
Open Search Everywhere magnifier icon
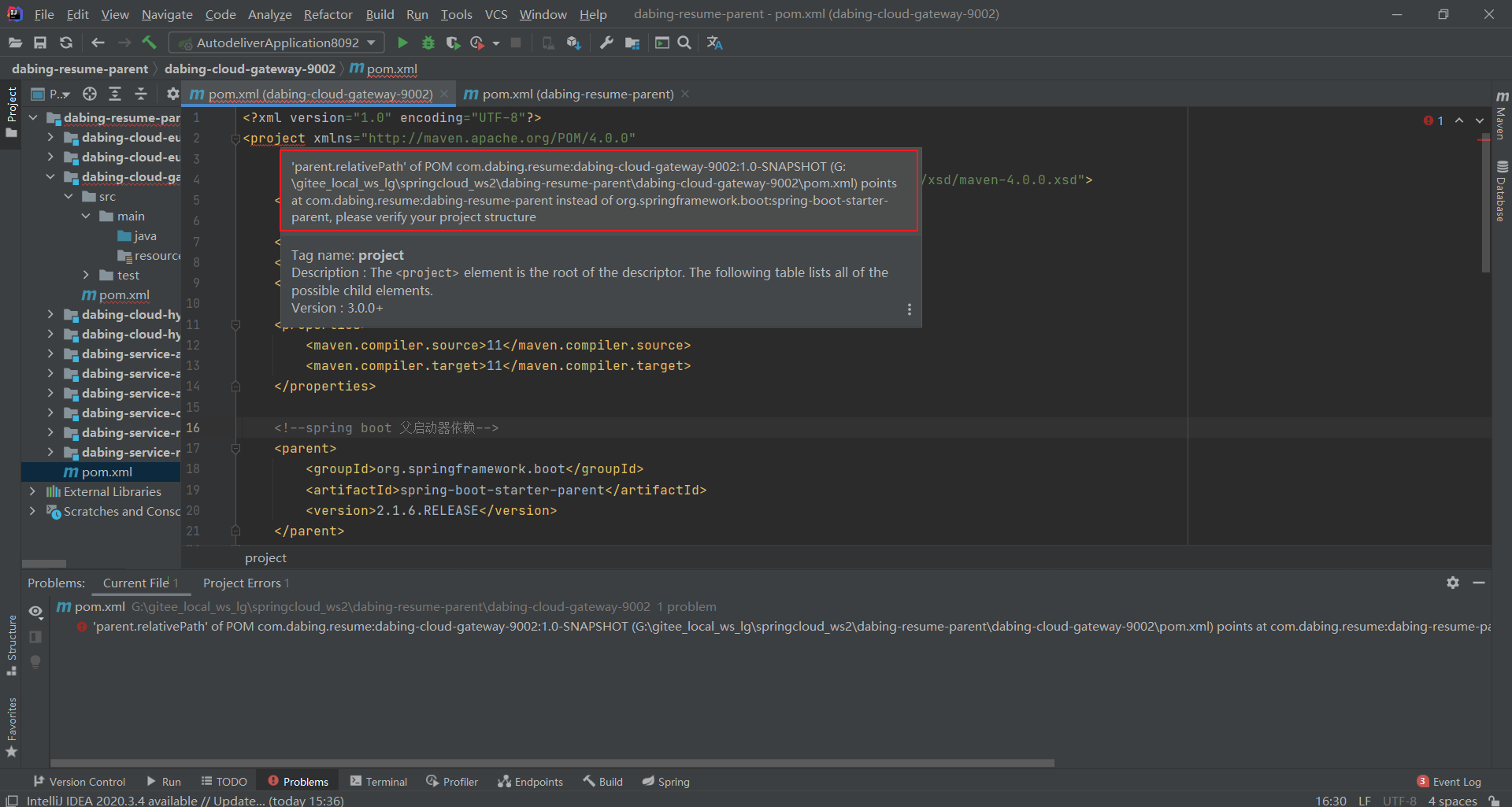tap(684, 43)
